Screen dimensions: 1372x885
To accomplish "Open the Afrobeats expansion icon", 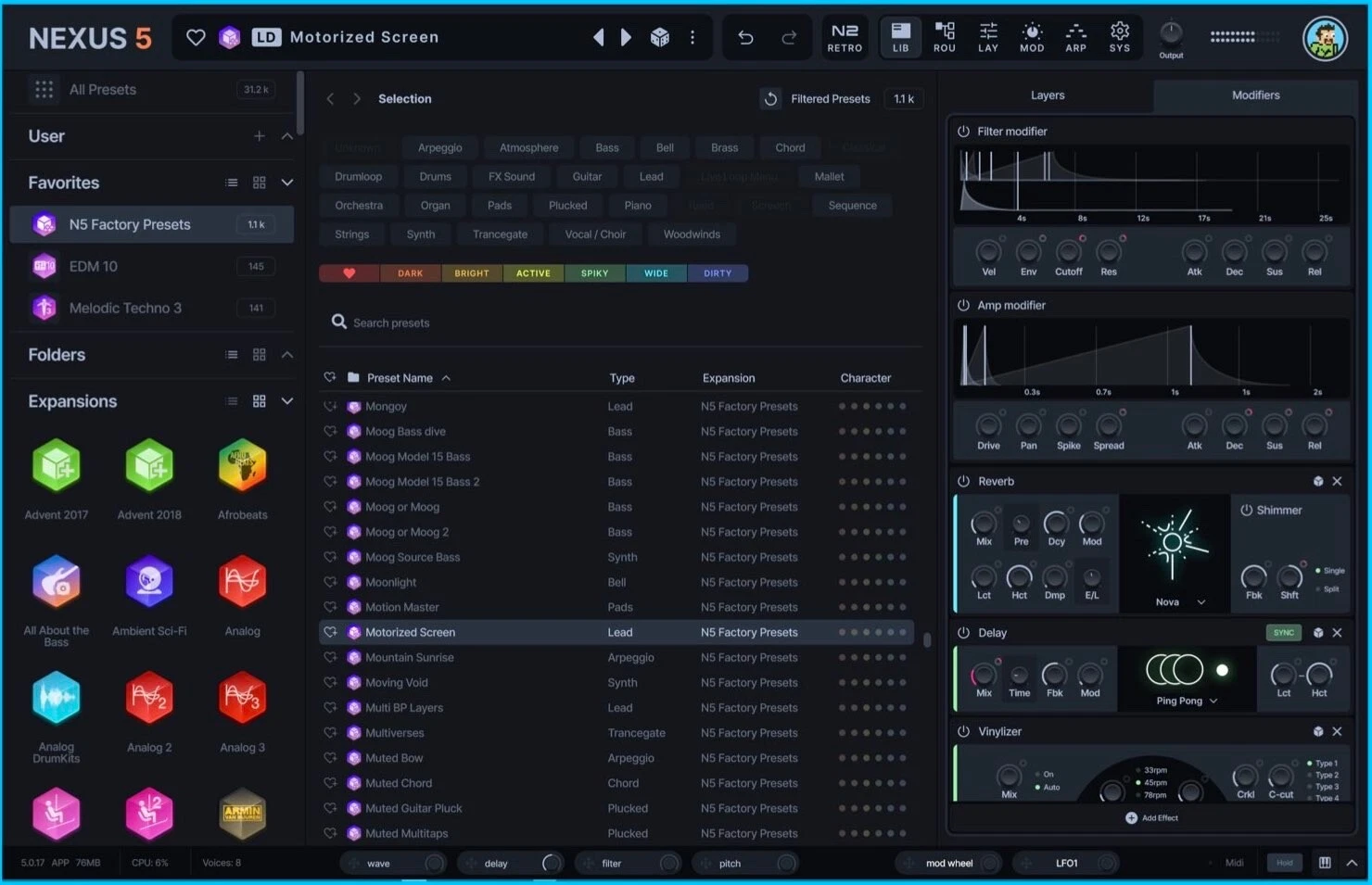I will (x=243, y=466).
